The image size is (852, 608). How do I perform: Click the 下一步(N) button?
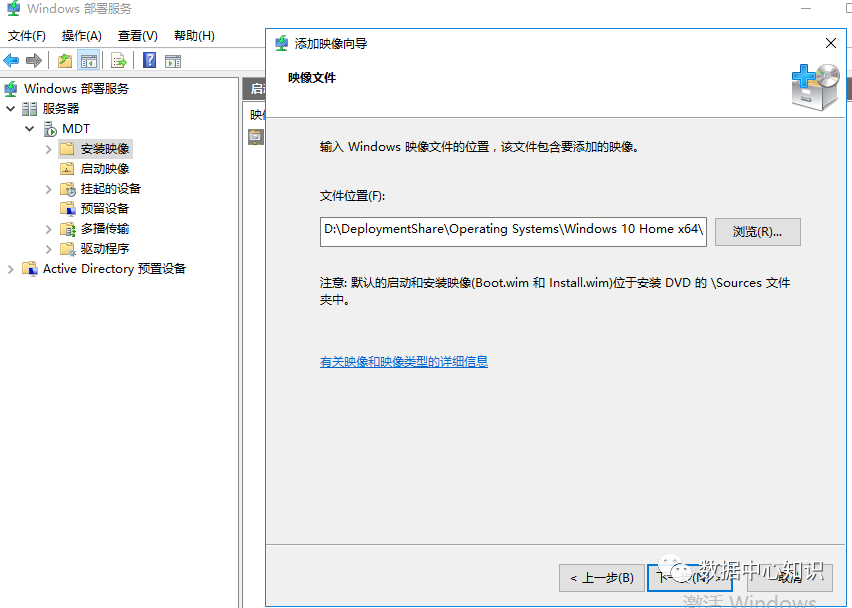pyautogui.click(x=690, y=578)
